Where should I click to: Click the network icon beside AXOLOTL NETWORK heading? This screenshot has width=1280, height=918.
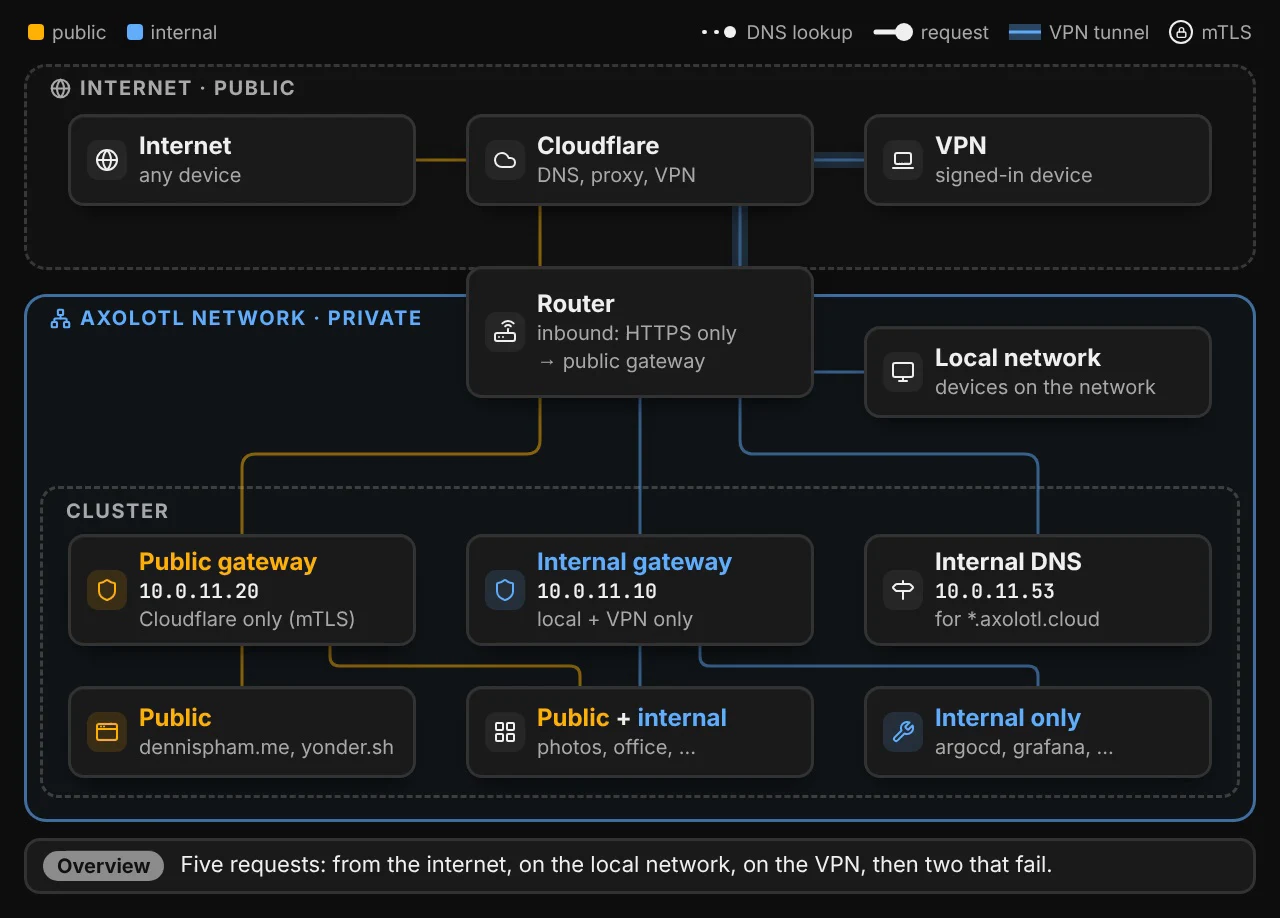tap(61, 319)
